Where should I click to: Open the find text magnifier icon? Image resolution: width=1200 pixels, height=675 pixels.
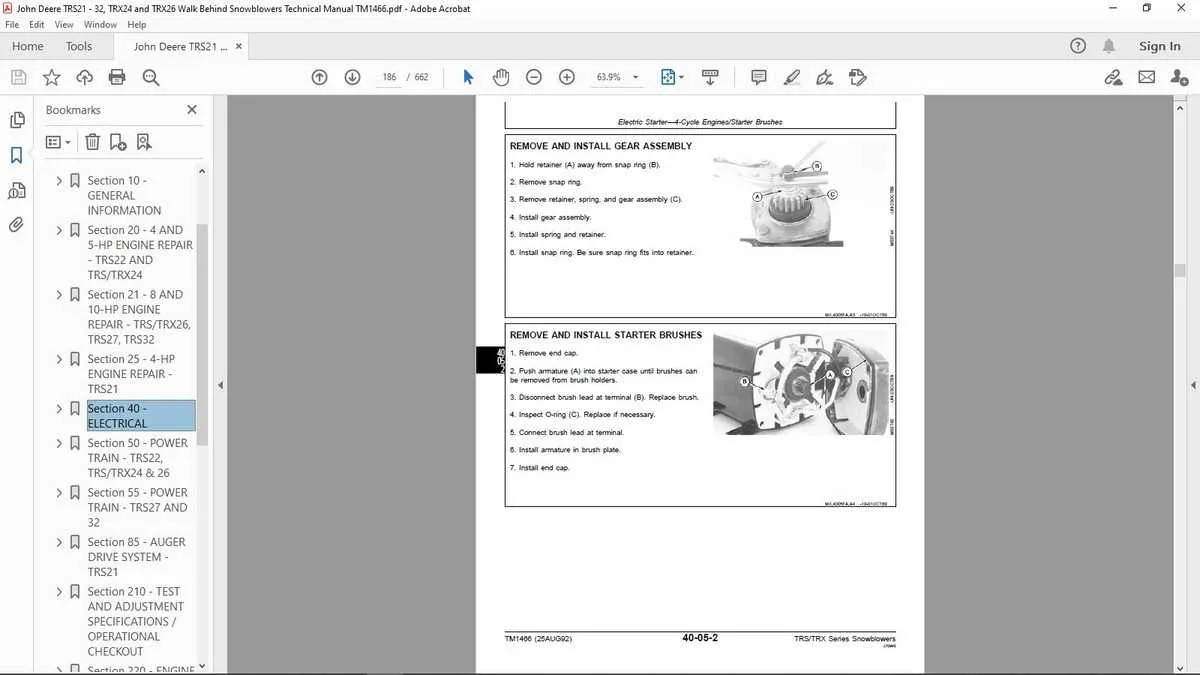[151, 77]
